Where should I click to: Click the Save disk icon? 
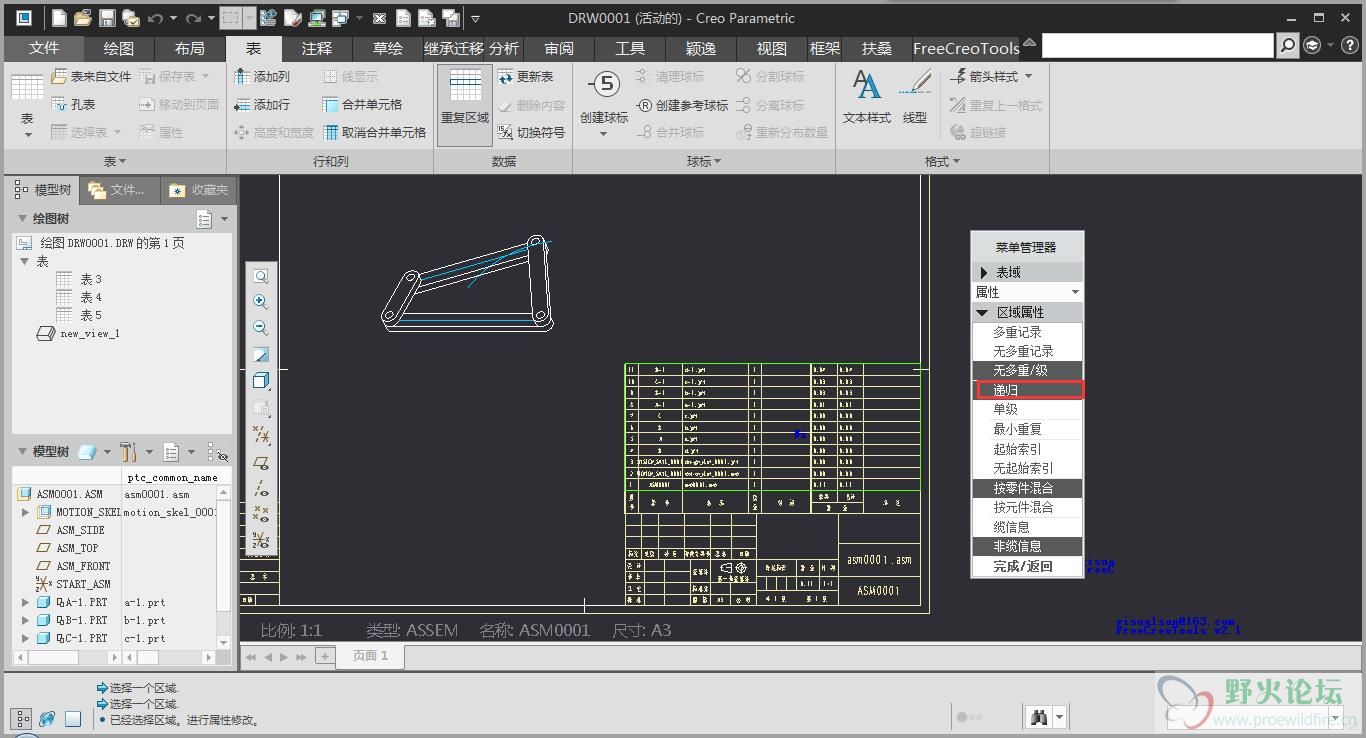(x=107, y=18)
